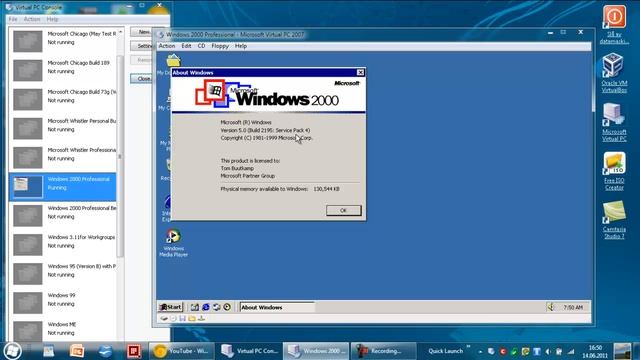Click the PowerPoint pinned taskbar icon
Screen dimensions: 640x360
77,351
